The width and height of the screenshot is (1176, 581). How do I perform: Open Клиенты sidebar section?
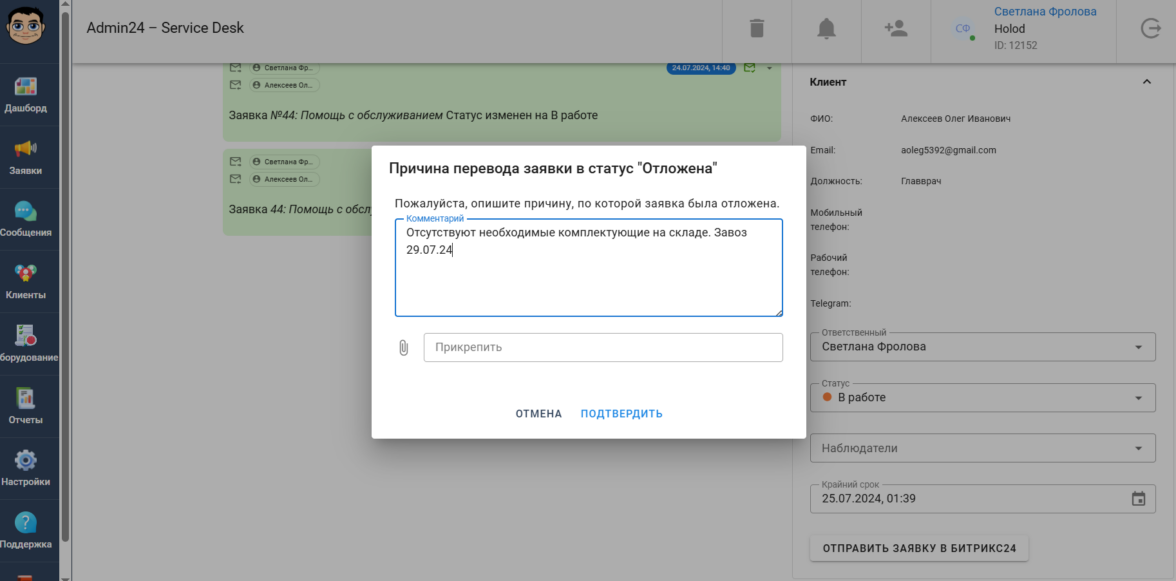tap(26, 282)
